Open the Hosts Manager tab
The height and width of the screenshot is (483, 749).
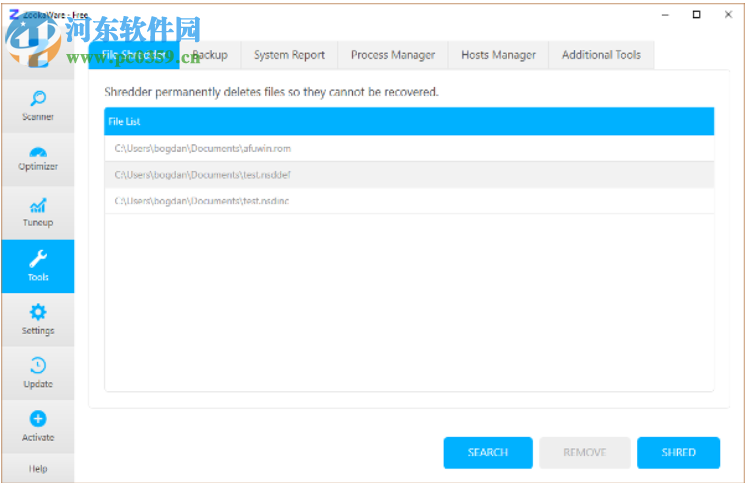[x=498, y=55]
